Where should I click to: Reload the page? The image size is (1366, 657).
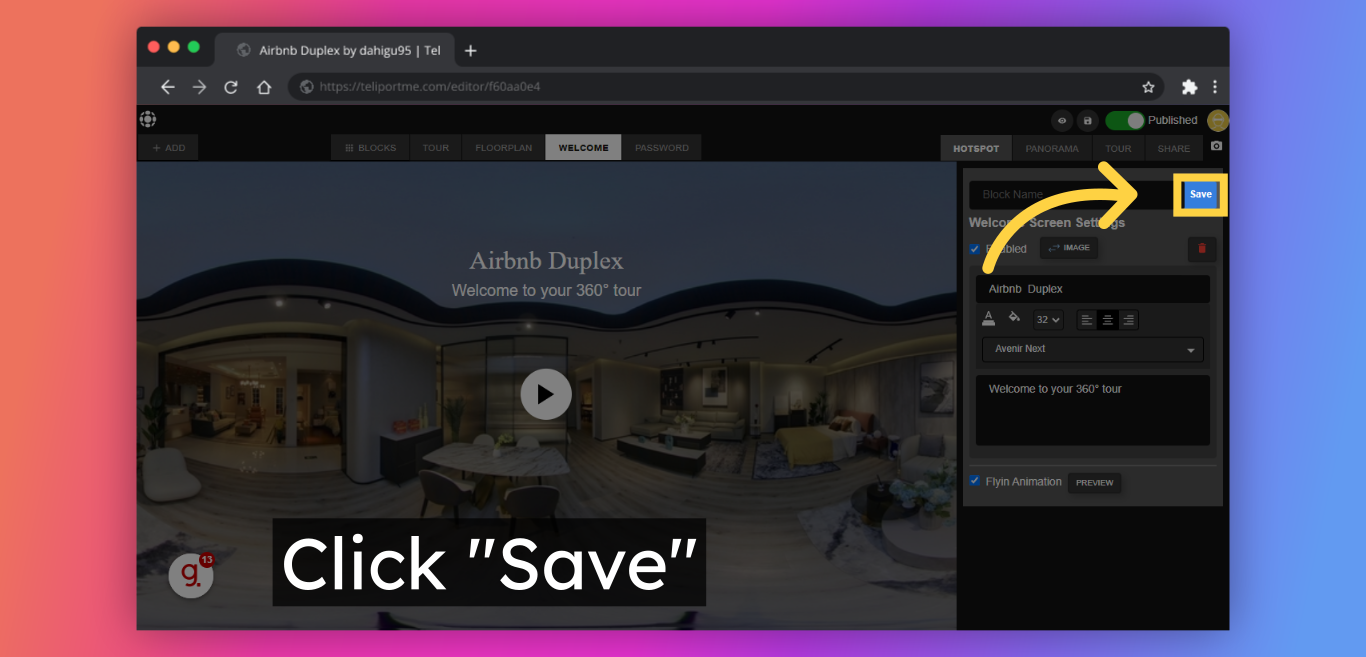231,87
